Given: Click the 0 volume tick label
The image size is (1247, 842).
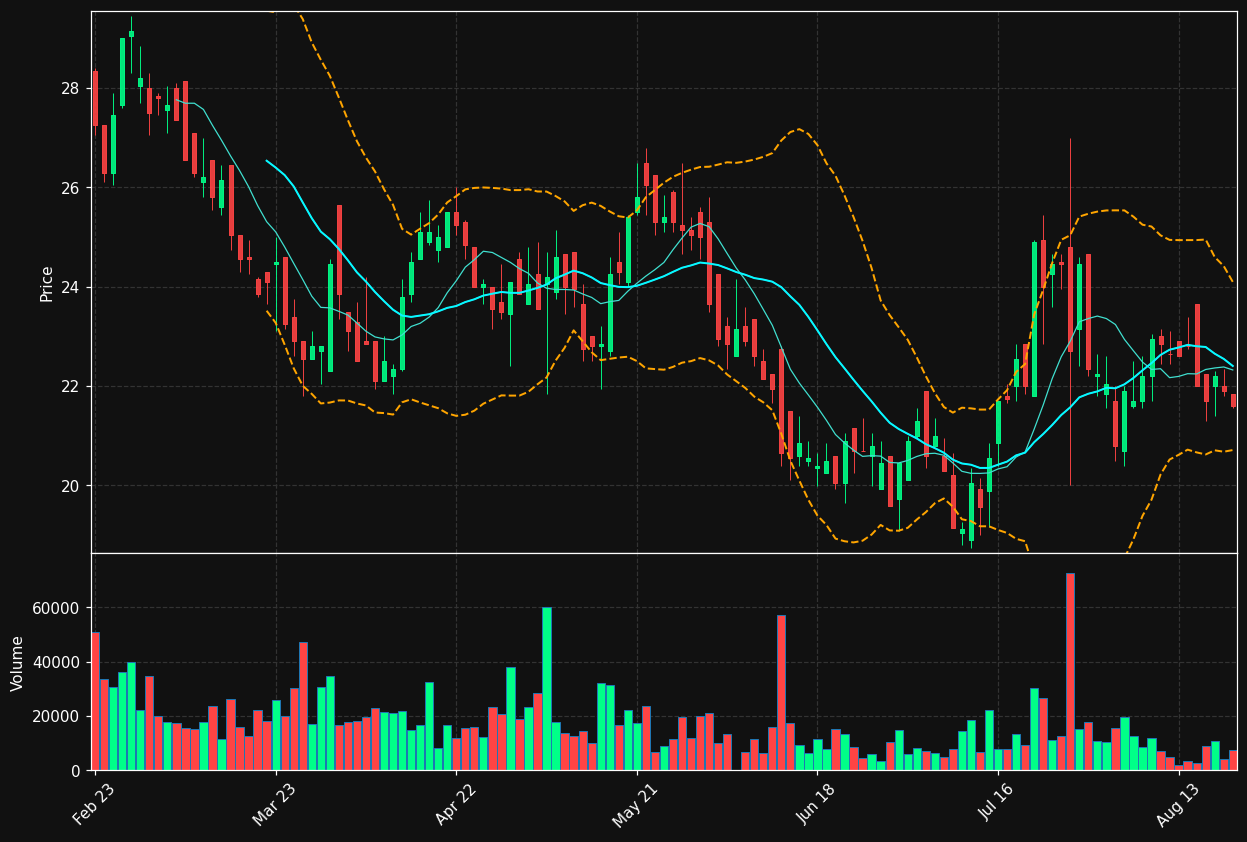Looking at the screenshot, I should 76,771.
